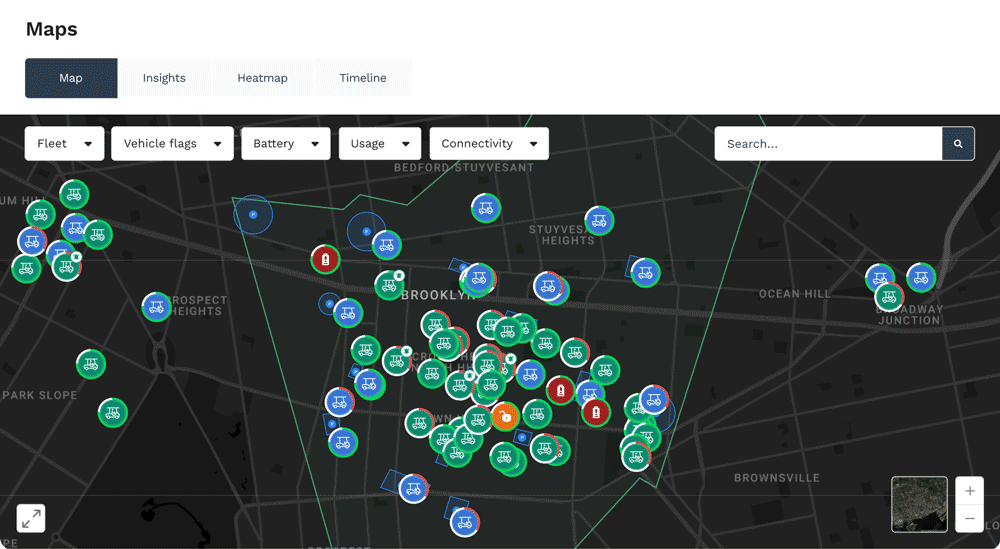1000x549 pixels.
Task: Open the Vehicle flags dropdown
Action: (172, 143)
